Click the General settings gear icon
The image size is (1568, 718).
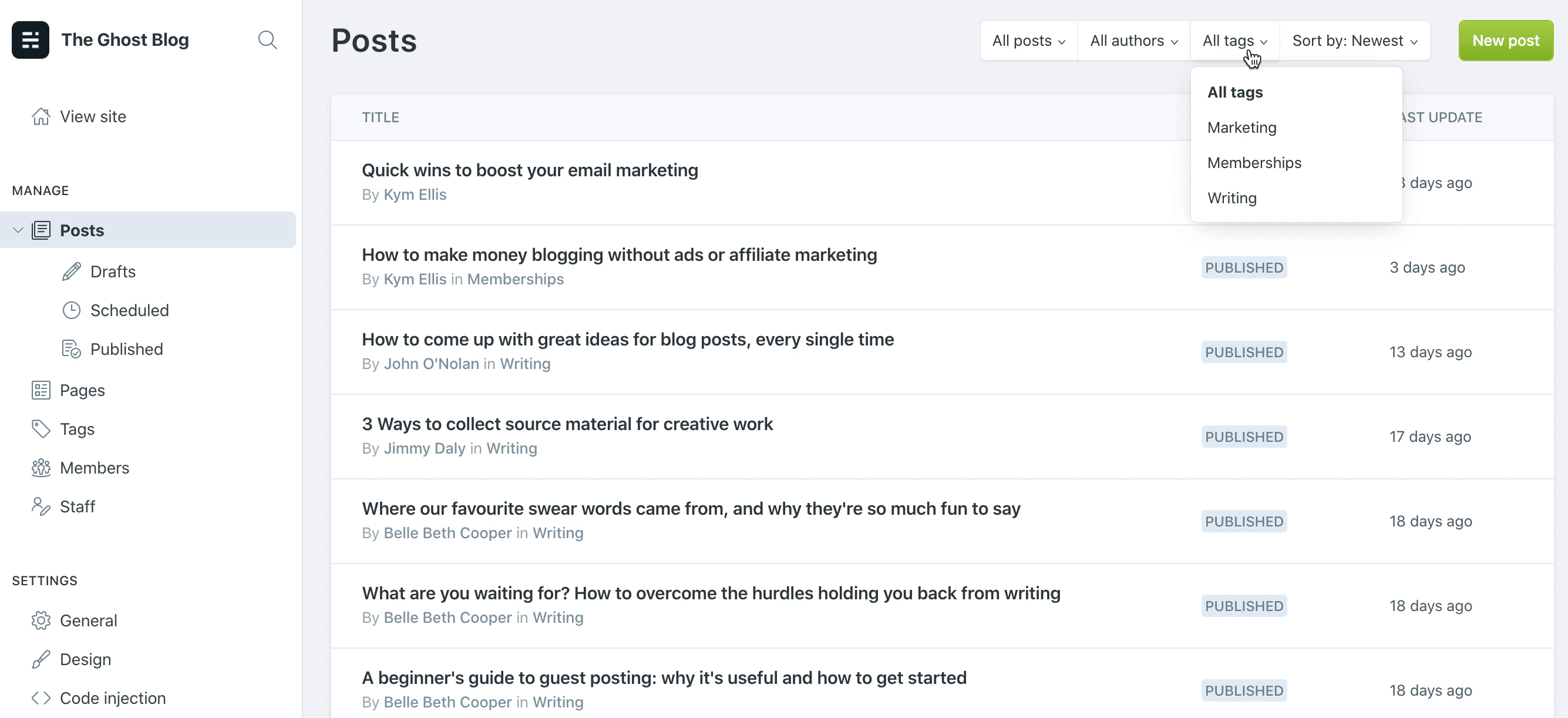(x=41, y=620)
